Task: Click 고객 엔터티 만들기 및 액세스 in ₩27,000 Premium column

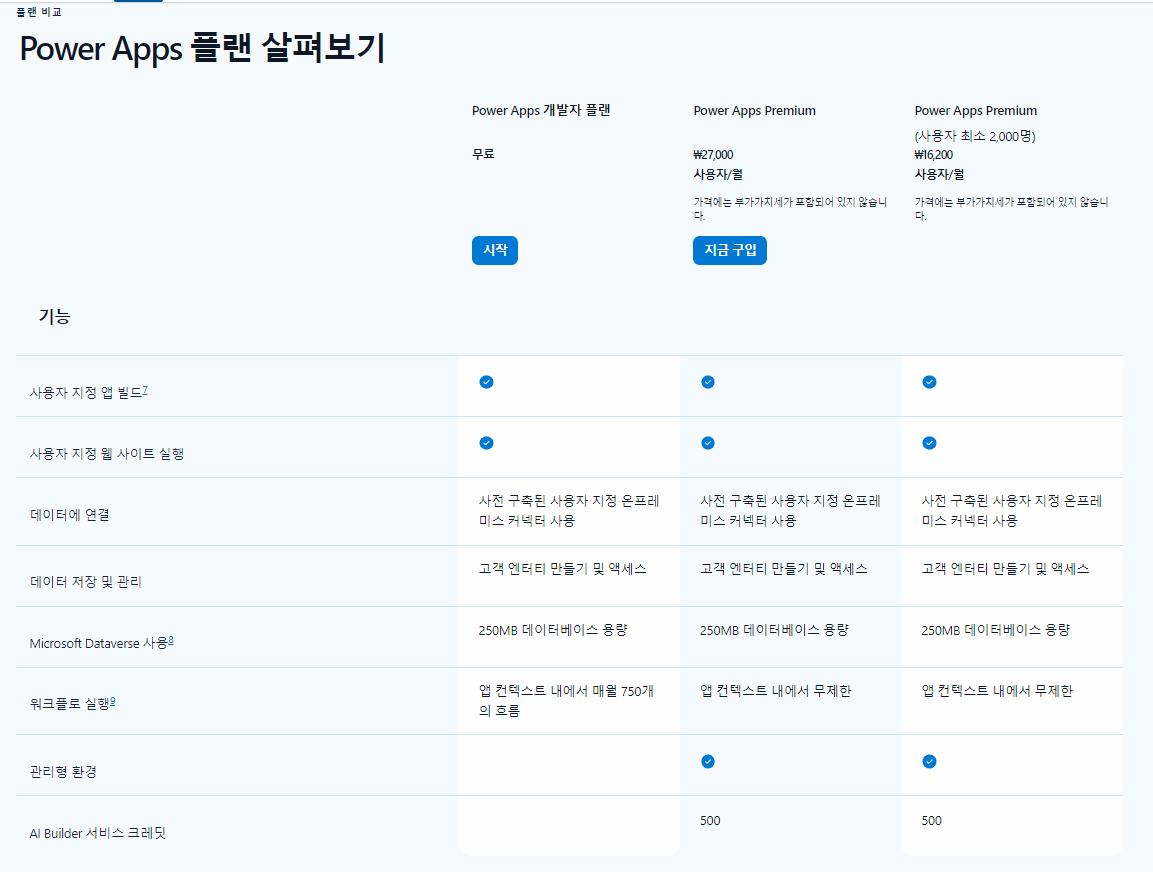Action: click(x=784, y=568)
